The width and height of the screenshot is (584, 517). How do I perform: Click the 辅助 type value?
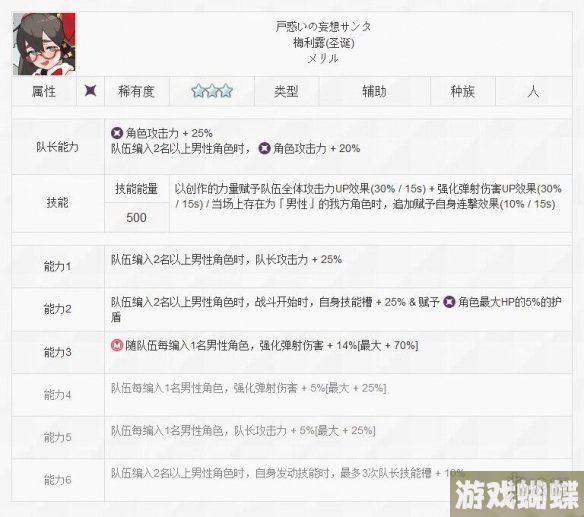[374, 91]
